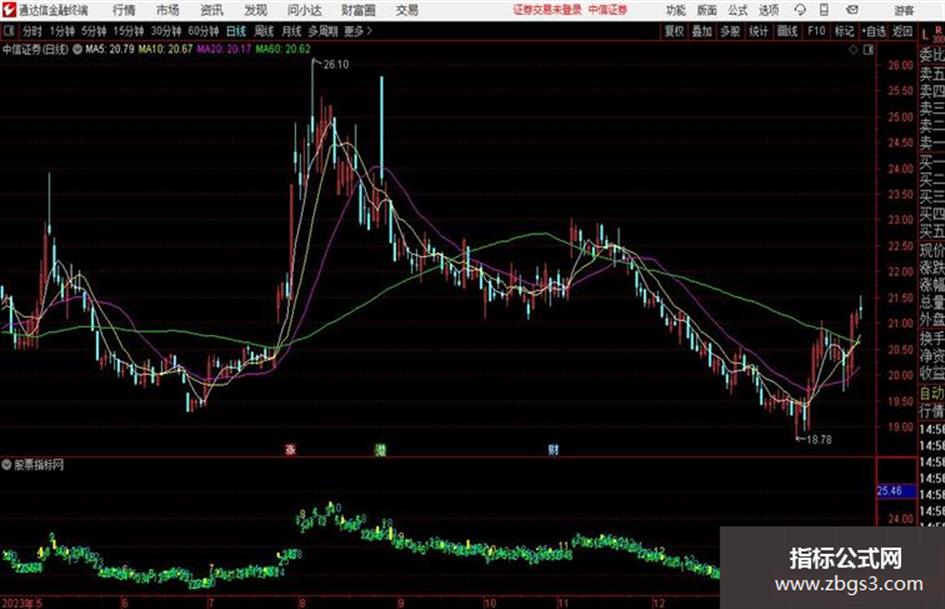Open the 公式 menu
The width and height of the screenshot is (945, 609).
coord(737,10)
